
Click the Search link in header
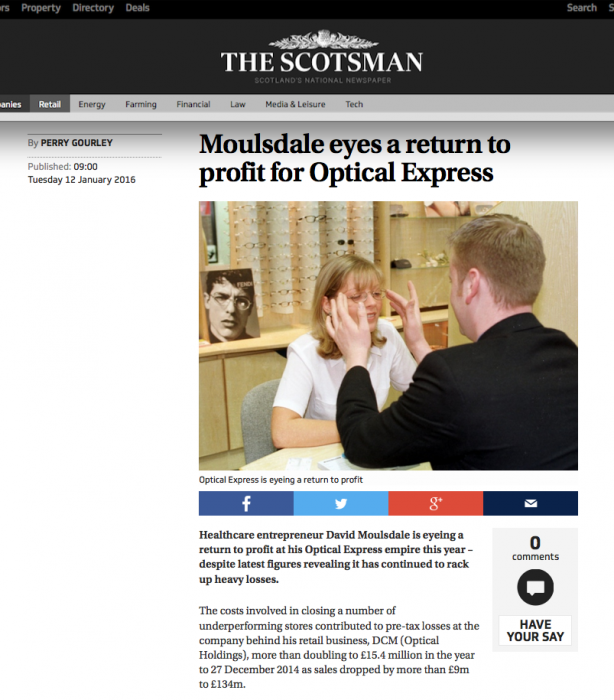click(581, 8)
